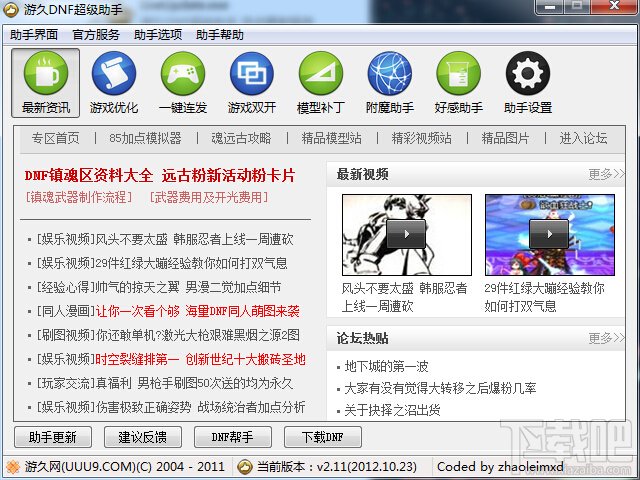Open the 官方服务 menu
This screenshot has height=480, width=640.
pyautogui.click(x=96, y=35)
